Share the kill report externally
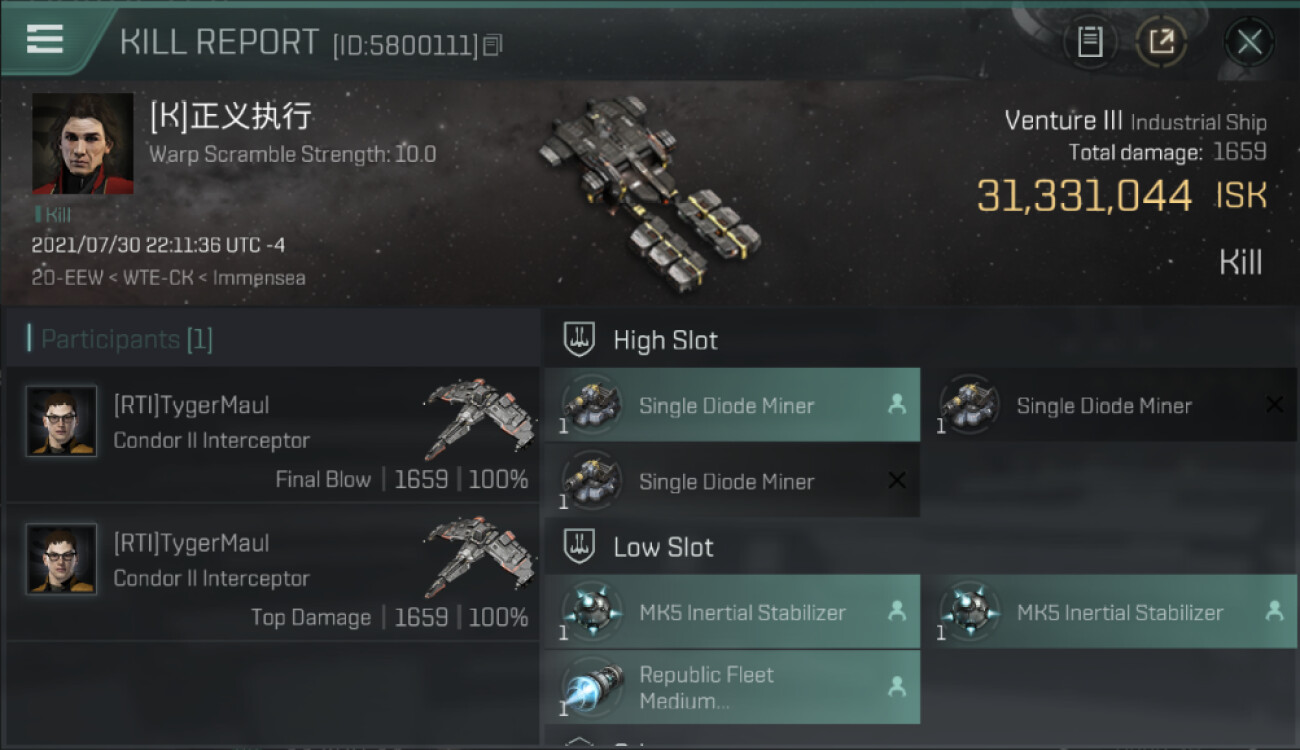The height and width of the screenshot is (750, 1300). tap(1161, 42)
